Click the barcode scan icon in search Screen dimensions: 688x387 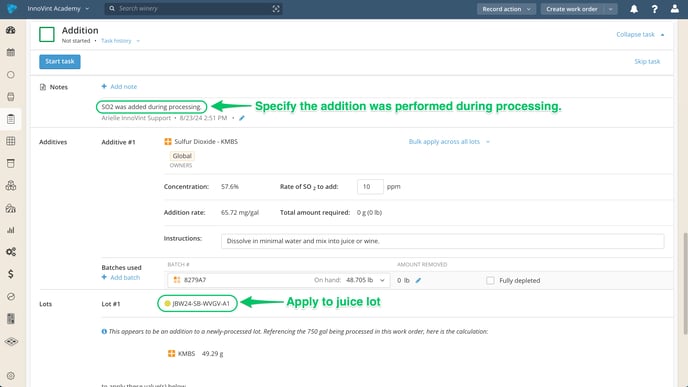[276, 9]
